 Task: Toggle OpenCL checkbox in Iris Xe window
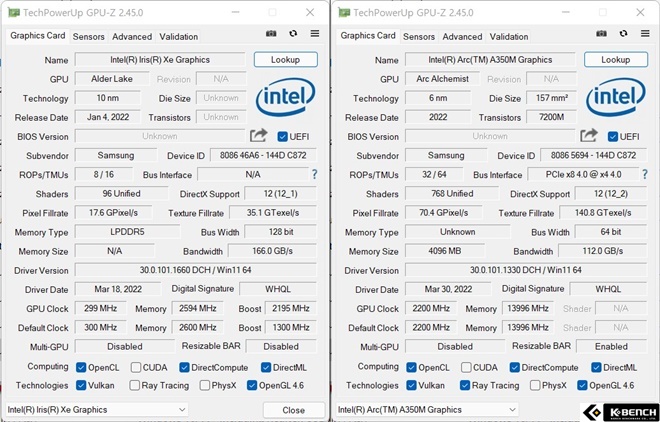(81, 367)
